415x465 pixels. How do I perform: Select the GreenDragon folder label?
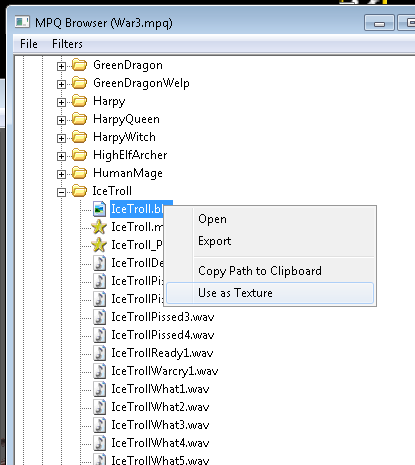pyautogui.click(x=128, y=65)
